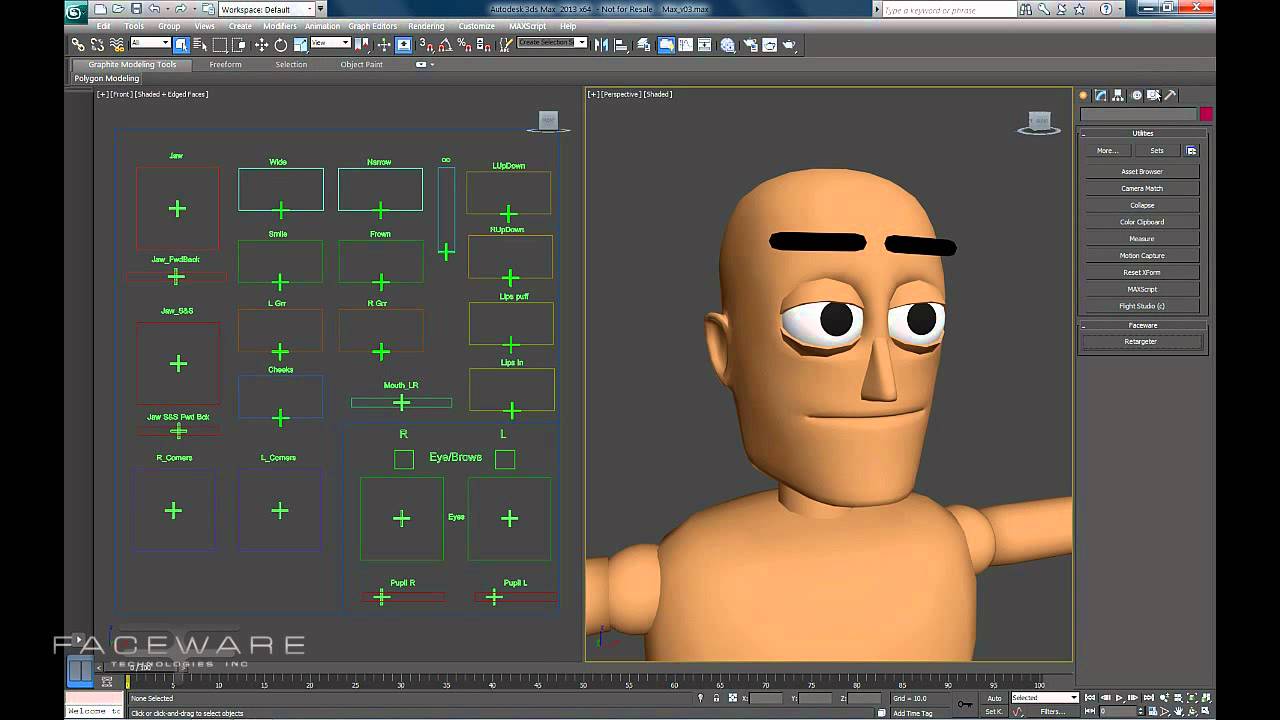Click the Reset XForm utility button
Image resolution: width=1280 pixels, height=720 pixels.
[x=1141, y=272]
